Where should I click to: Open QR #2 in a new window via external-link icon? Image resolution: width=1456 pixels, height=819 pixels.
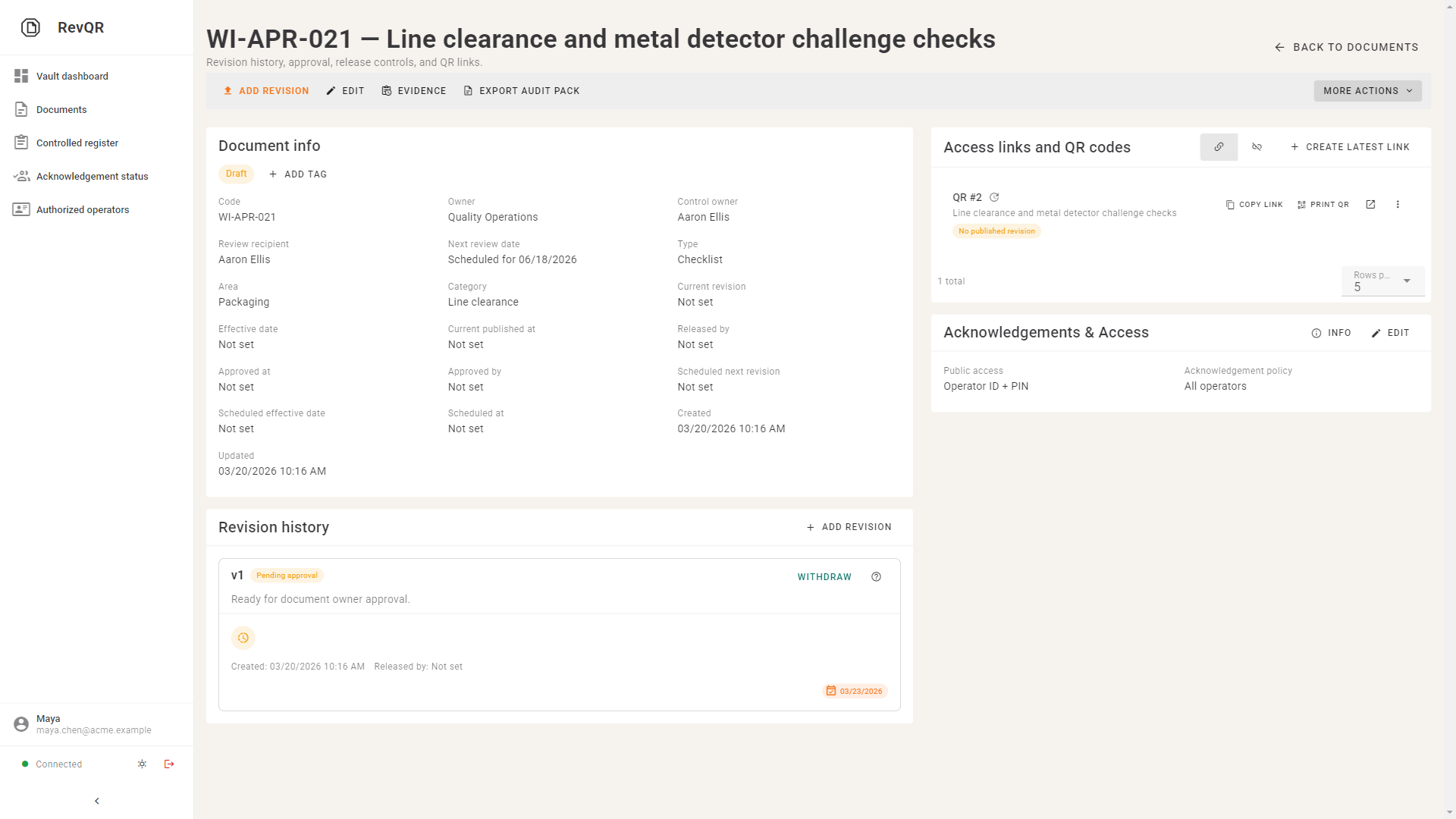coord(1370,204)
